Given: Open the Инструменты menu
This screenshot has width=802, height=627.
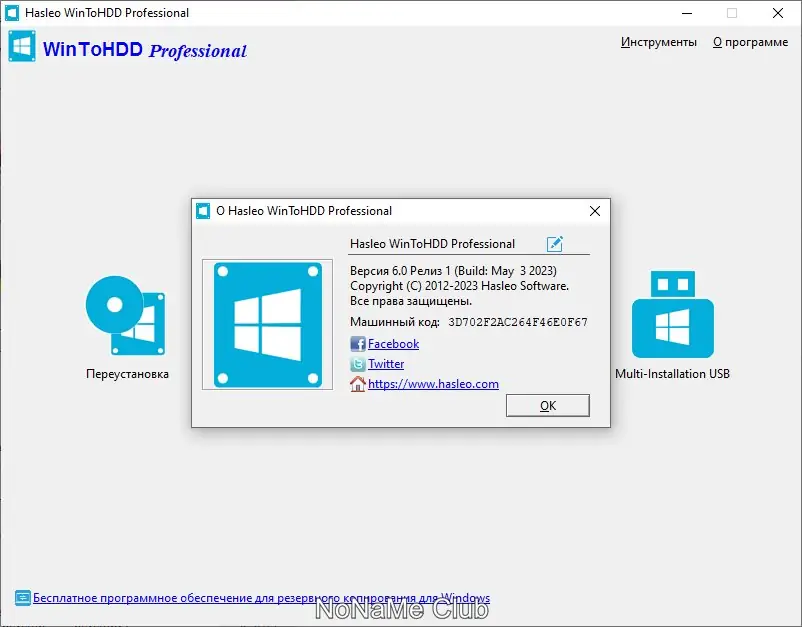Looking at the screenshot, I should pyautogui.click(x=659, y=42).
